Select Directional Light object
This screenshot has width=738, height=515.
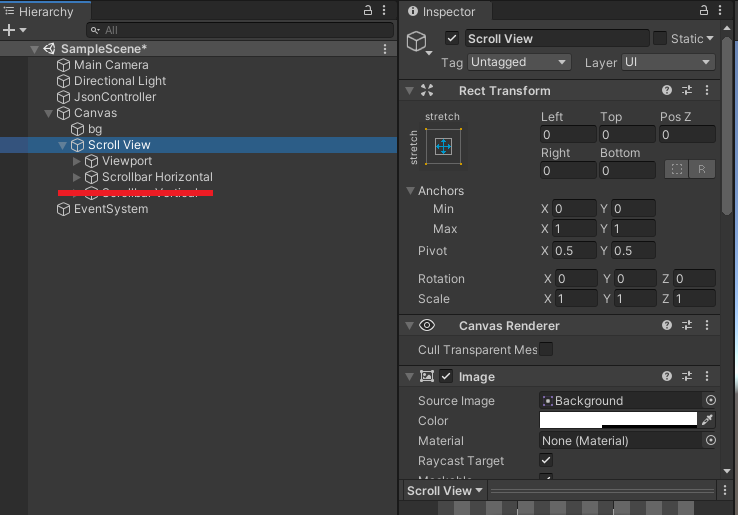[x=120, y=81]
